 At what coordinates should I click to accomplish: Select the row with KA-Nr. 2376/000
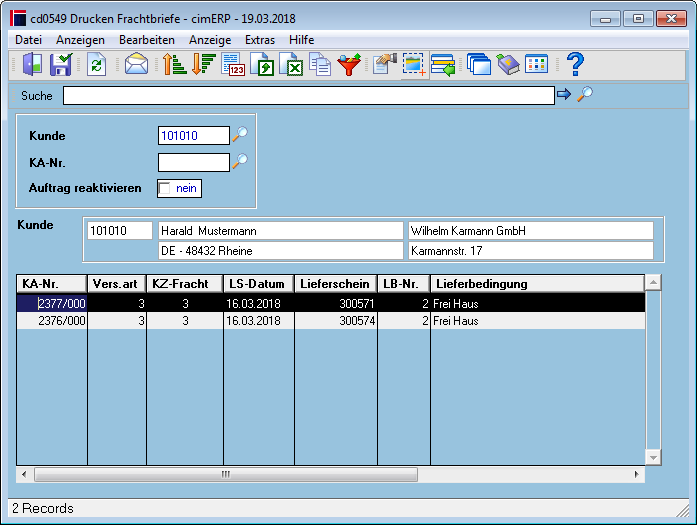click(331, 321)
